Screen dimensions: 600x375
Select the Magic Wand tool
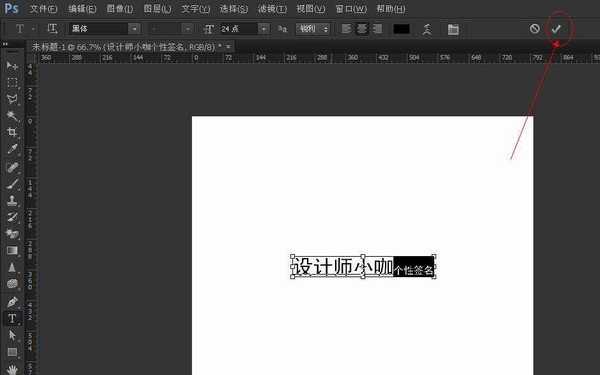click(x=12, y=116)
